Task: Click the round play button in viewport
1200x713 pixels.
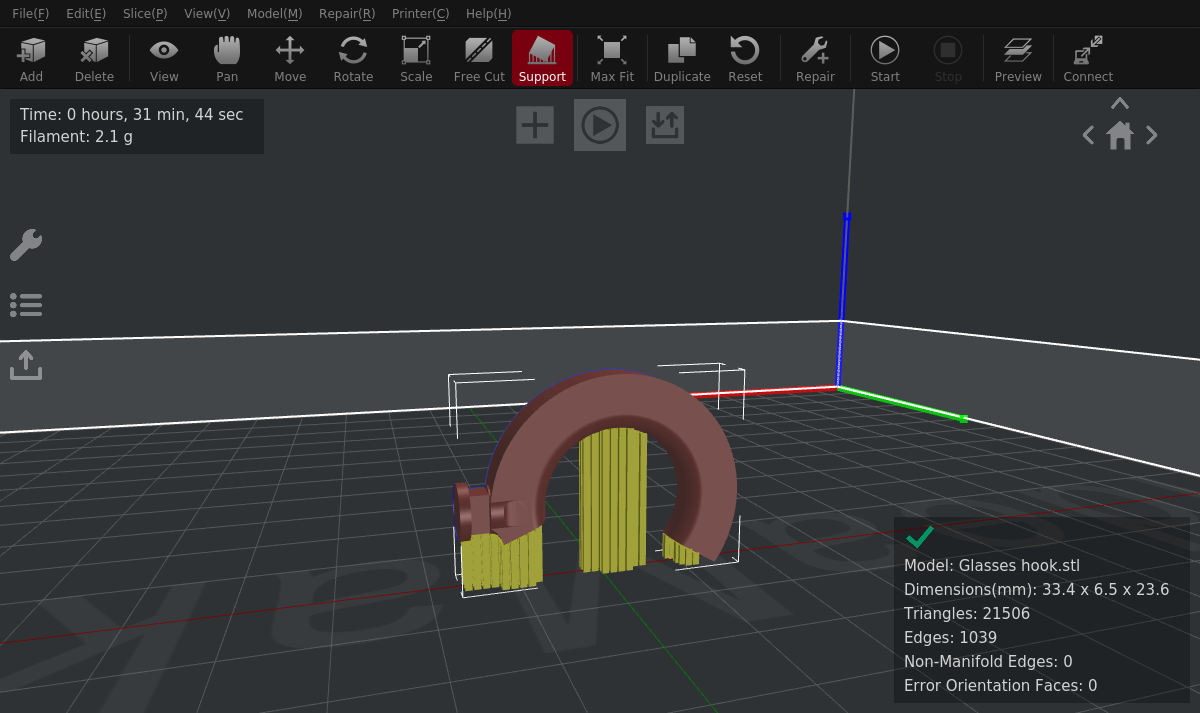Action: (x=600, y=125)
